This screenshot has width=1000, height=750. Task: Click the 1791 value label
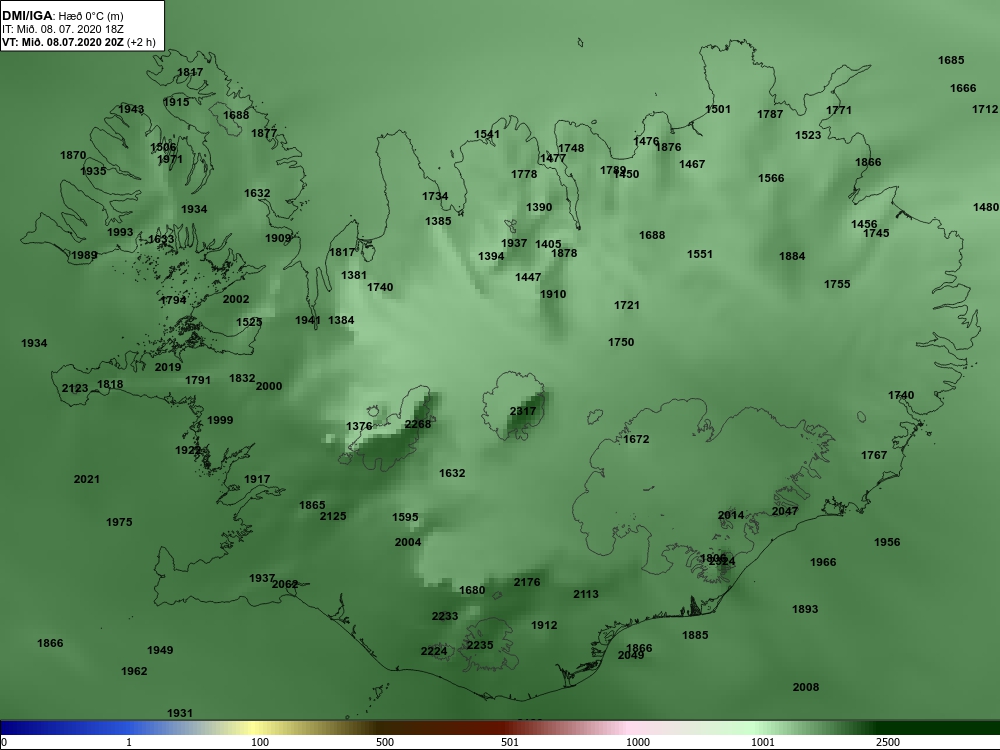(198, 380)
